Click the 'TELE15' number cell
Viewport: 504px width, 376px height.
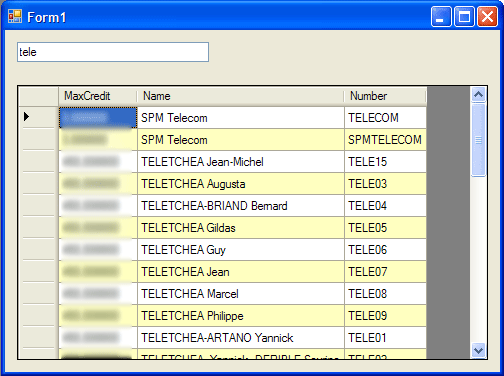386,161
